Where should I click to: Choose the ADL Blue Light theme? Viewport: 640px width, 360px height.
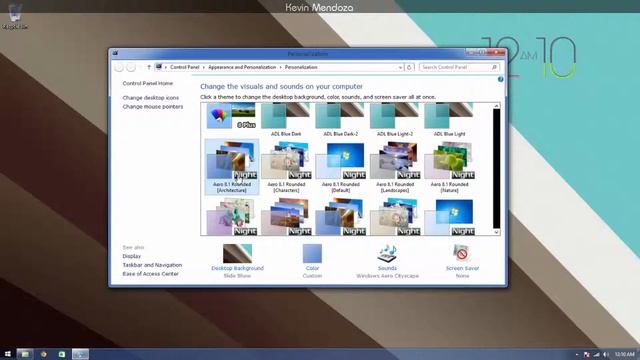coord(449,120)
